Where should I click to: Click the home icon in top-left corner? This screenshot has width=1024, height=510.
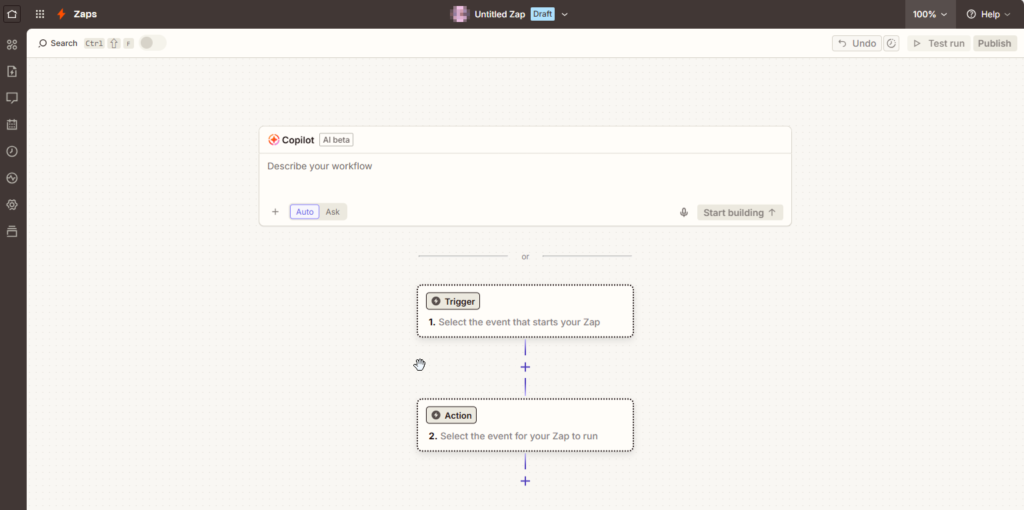coord(12,14)
